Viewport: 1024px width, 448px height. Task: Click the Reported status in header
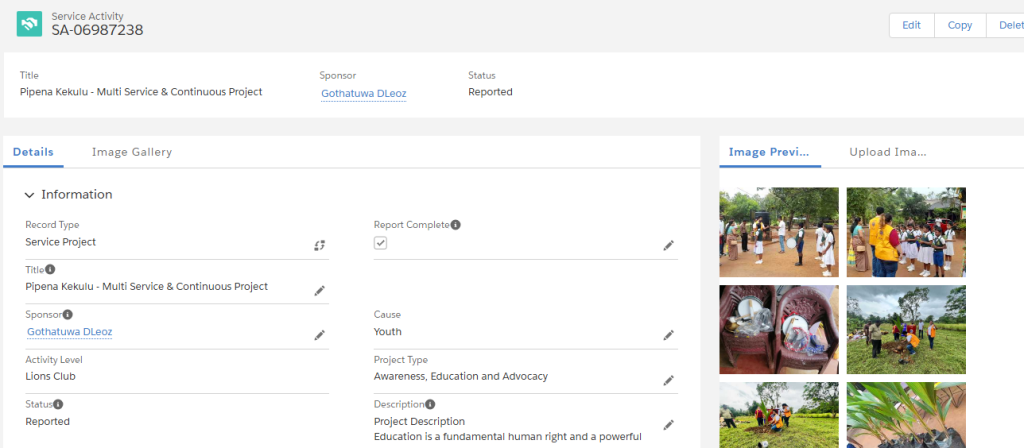pos(490,92)
